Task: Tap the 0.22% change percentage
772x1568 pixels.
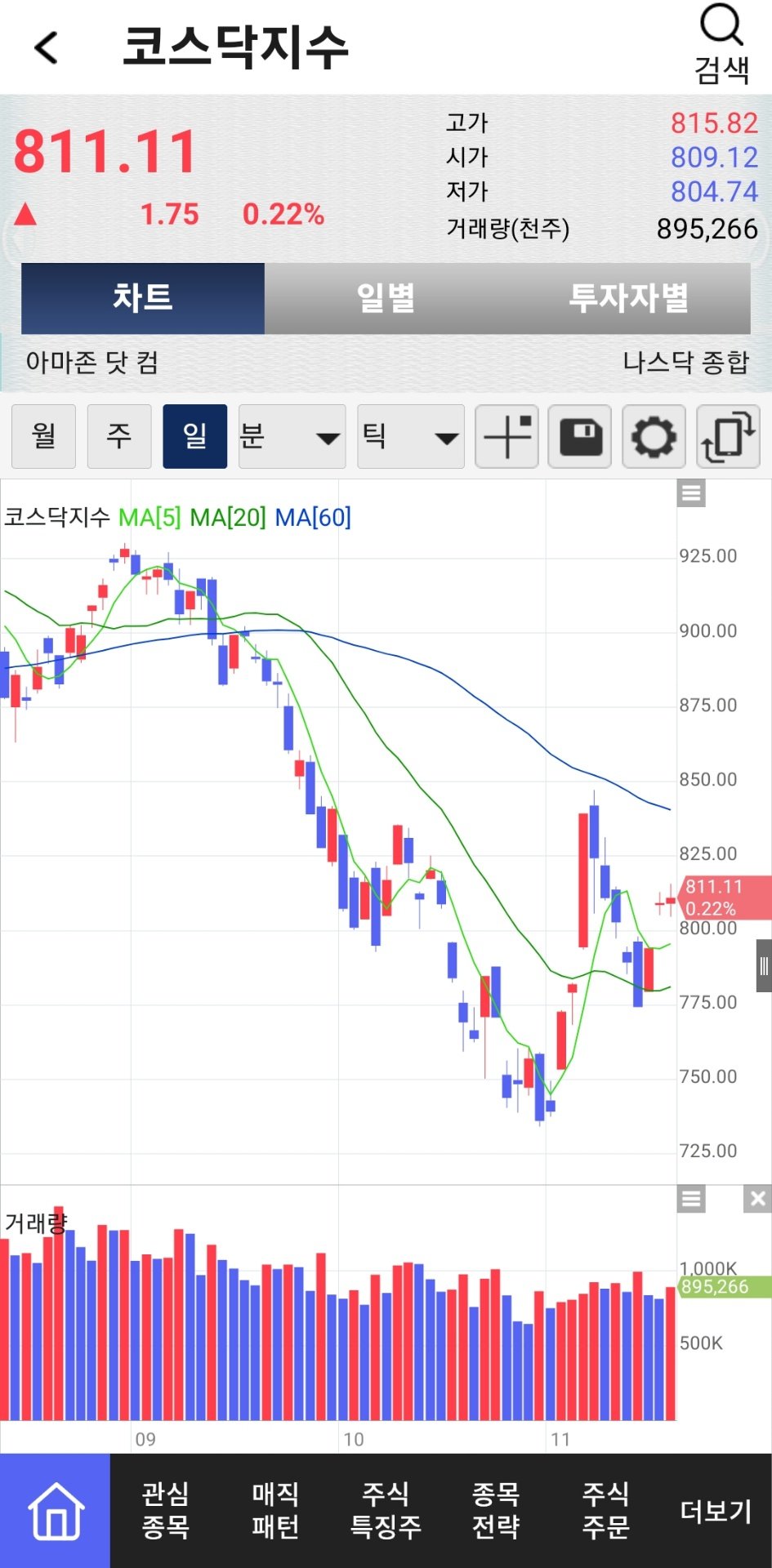Action: pyautogui.click(x=283, y=215)
